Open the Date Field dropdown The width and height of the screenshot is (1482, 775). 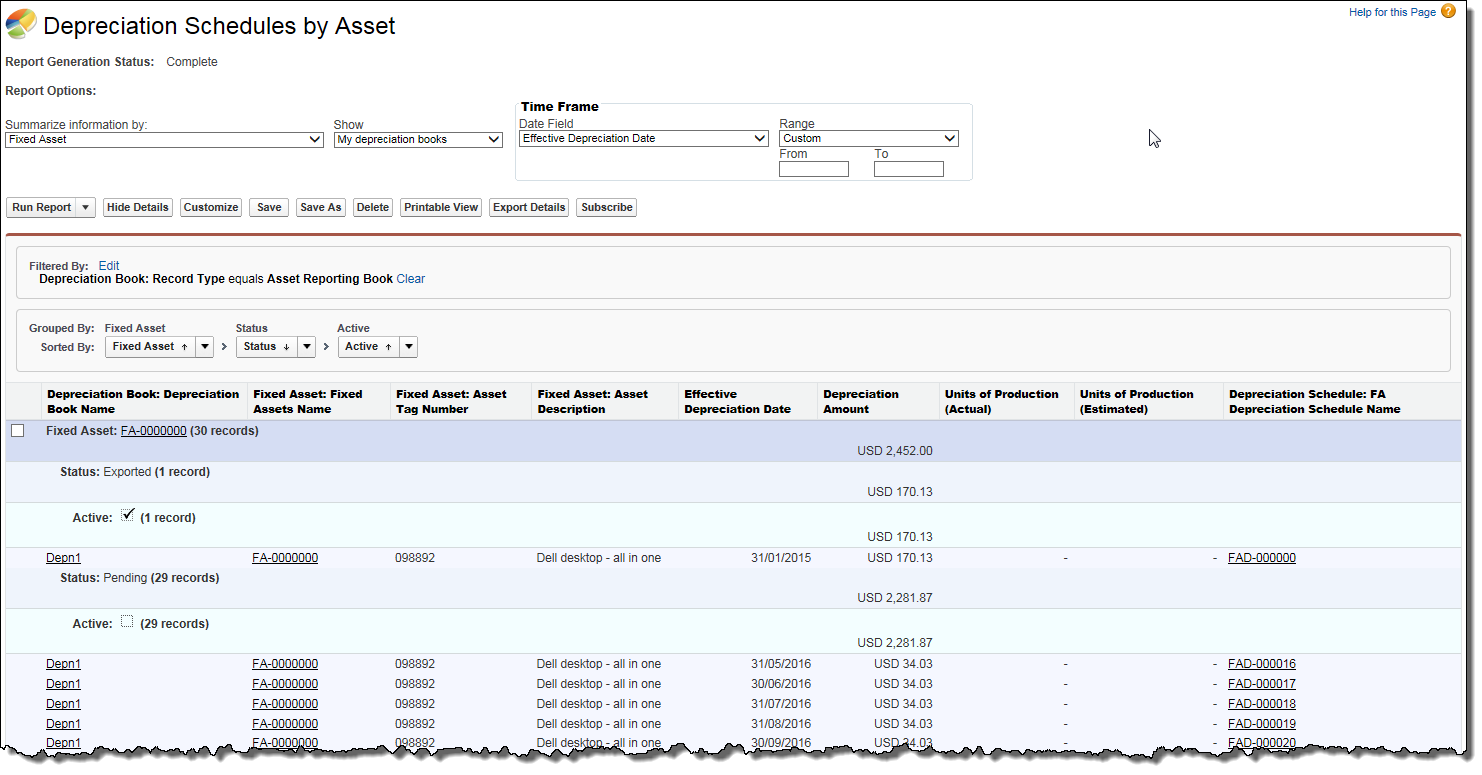643,139
